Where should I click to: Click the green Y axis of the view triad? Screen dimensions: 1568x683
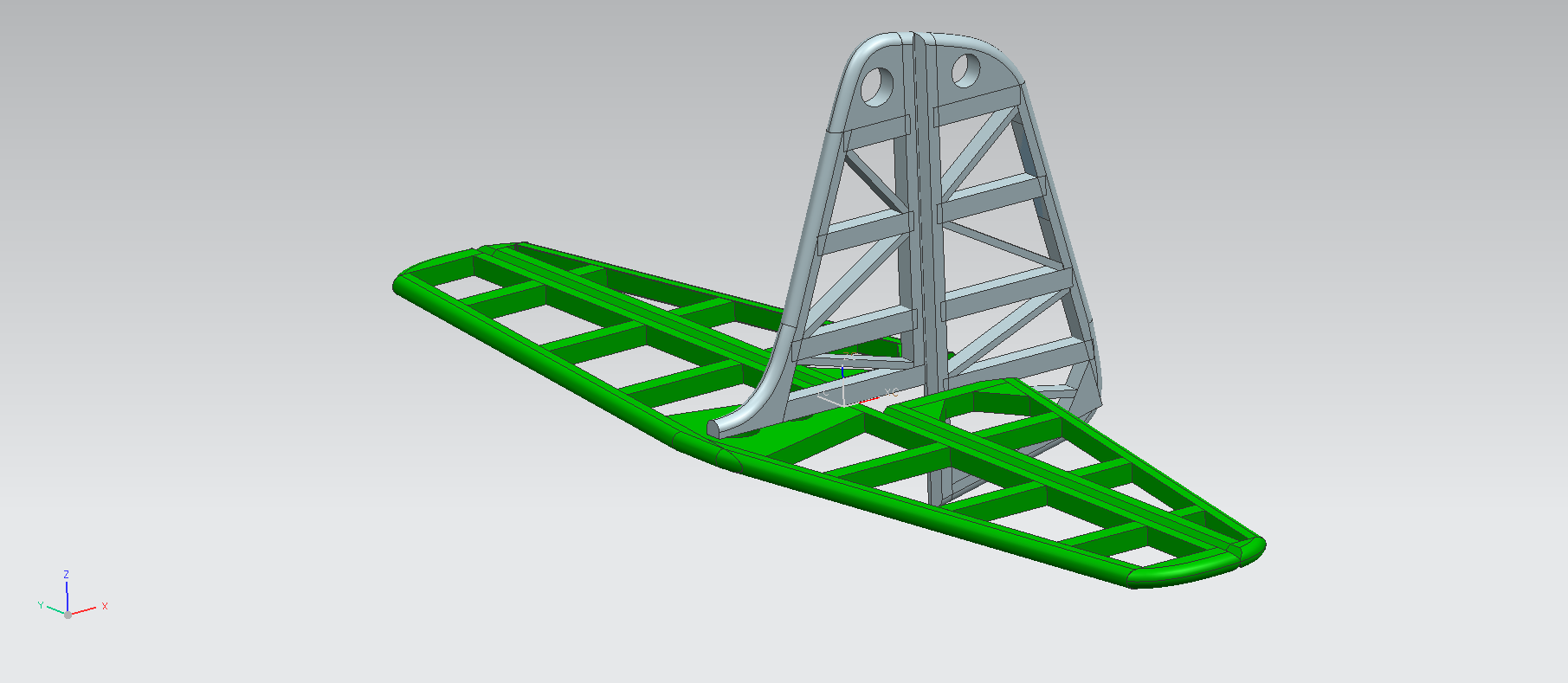54,609
